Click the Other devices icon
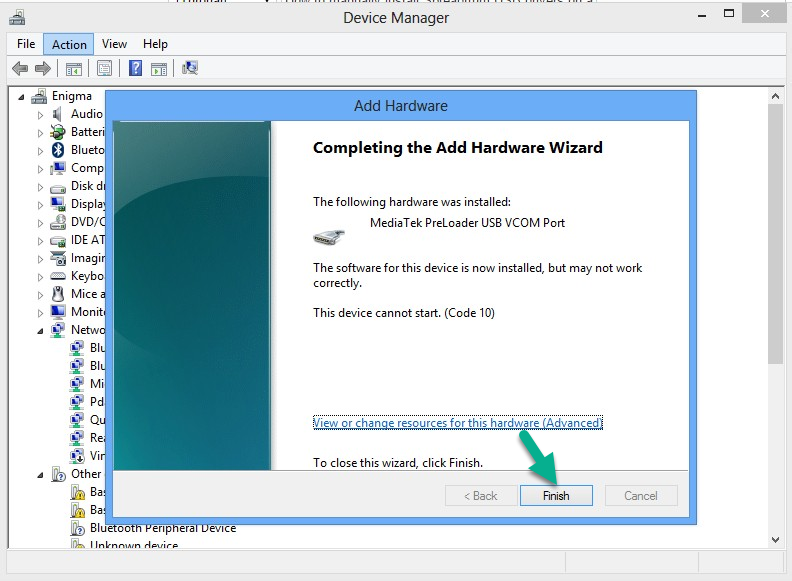 tap(59, 474)
